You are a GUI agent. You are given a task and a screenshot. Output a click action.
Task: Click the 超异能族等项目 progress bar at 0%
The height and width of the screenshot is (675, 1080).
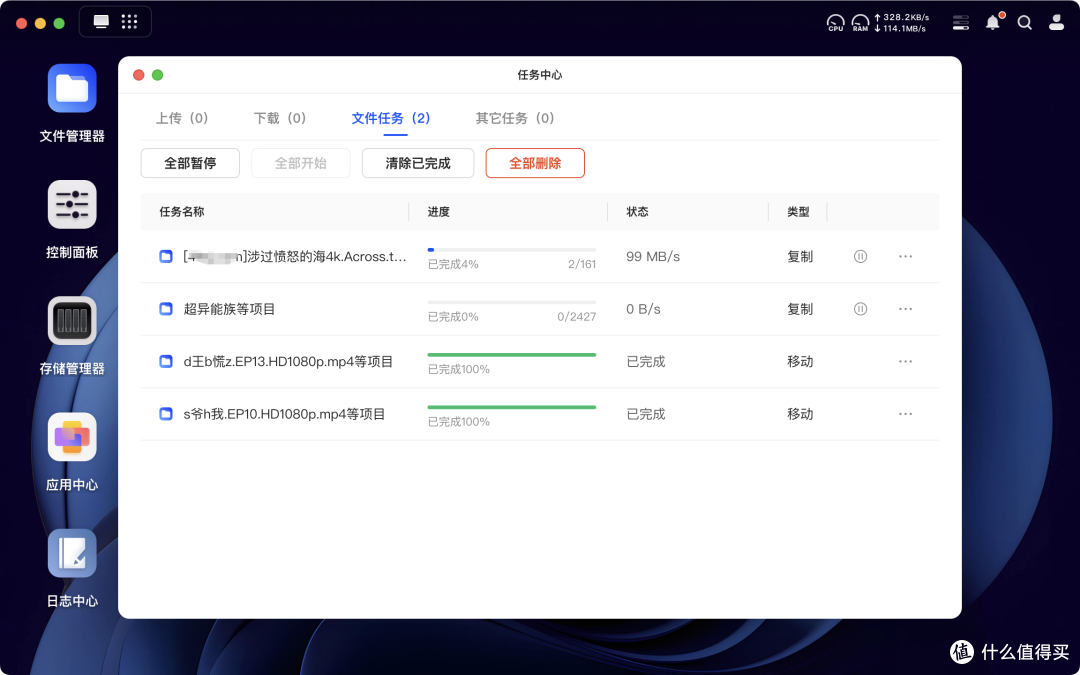click(512, 302)
